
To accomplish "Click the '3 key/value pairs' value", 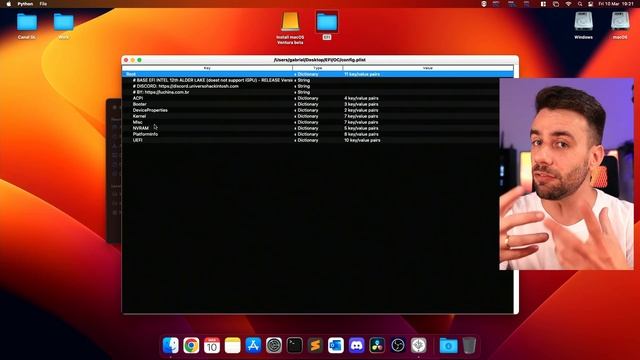I will tap(361, 104).
